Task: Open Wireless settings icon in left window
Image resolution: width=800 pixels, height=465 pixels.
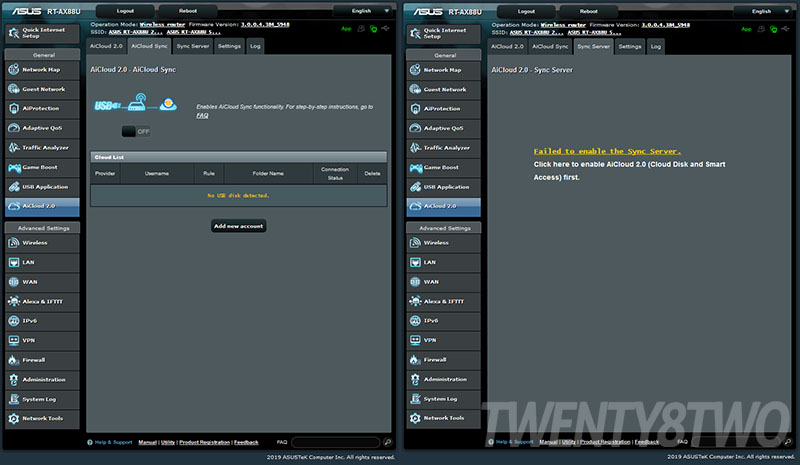Action: click(14, 242)
